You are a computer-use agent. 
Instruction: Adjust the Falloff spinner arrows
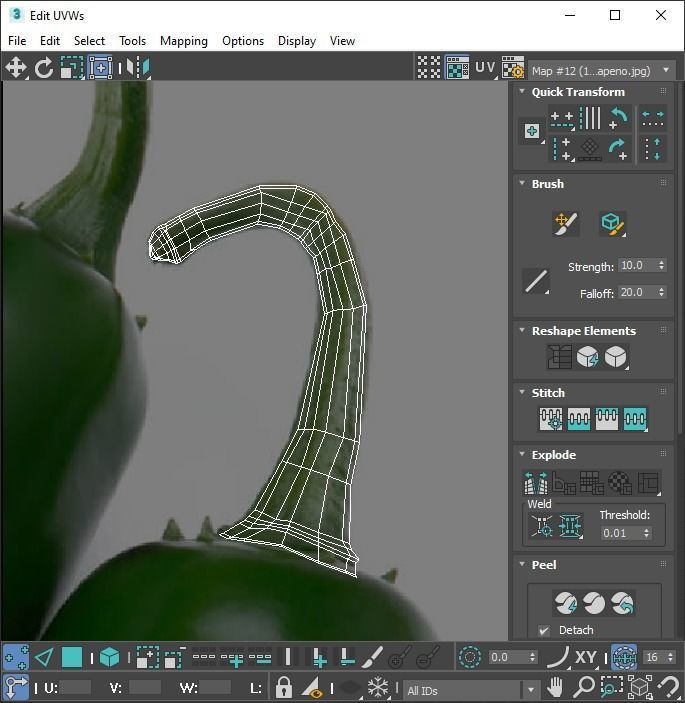point(662,292)
